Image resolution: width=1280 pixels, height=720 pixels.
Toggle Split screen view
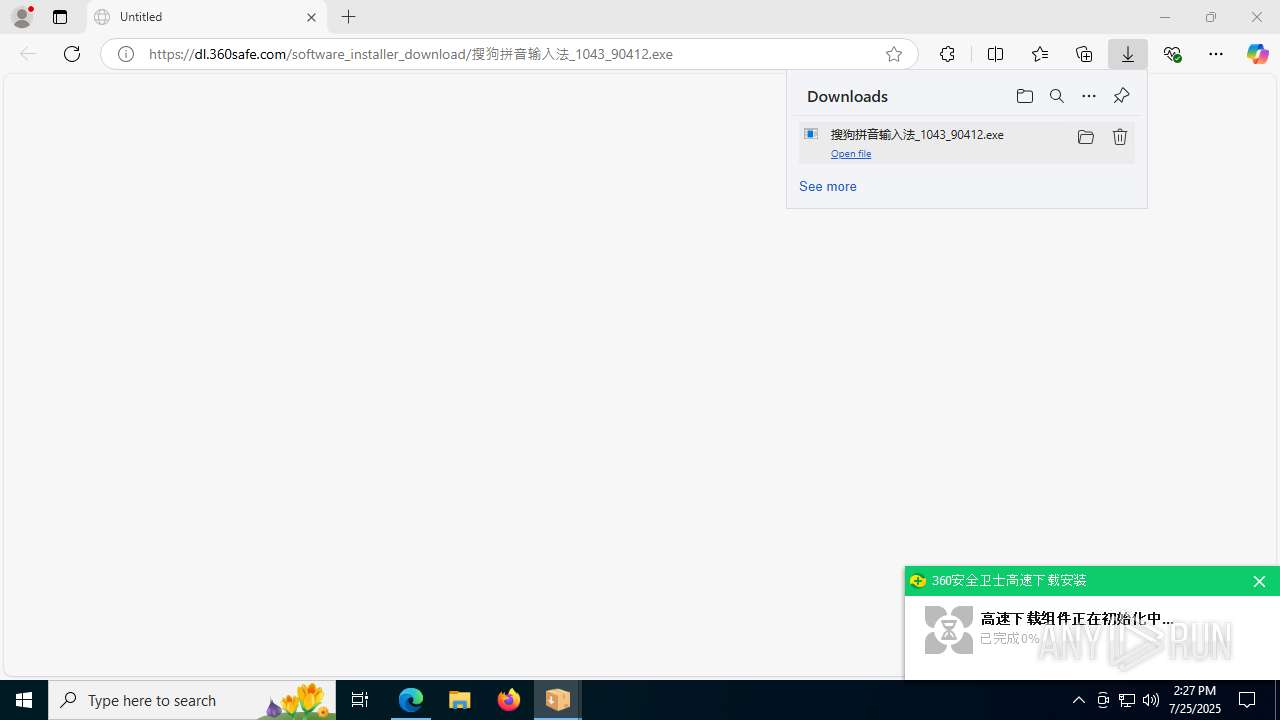coord(995,54)
